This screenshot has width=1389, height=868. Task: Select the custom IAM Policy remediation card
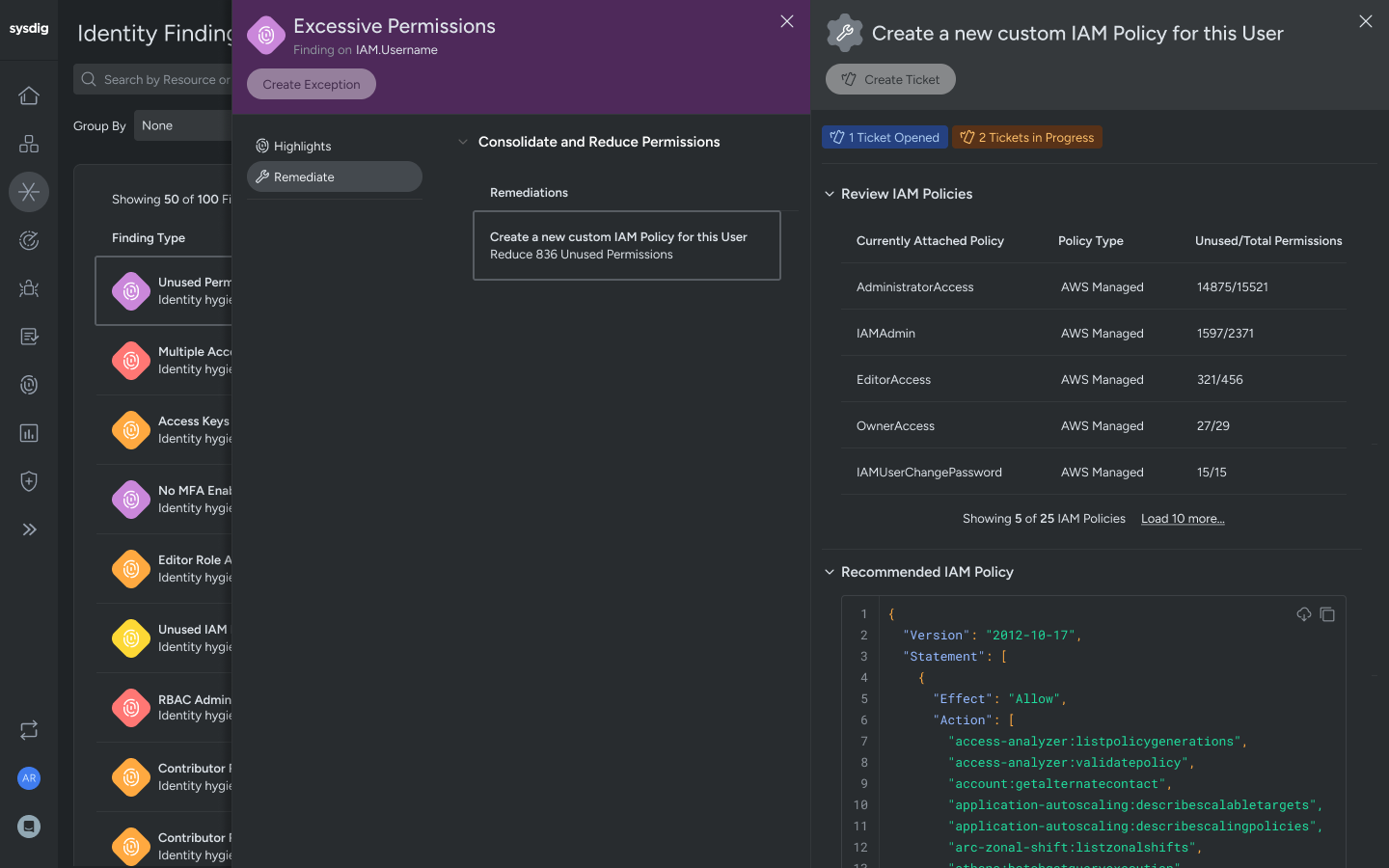click(626, 245)
